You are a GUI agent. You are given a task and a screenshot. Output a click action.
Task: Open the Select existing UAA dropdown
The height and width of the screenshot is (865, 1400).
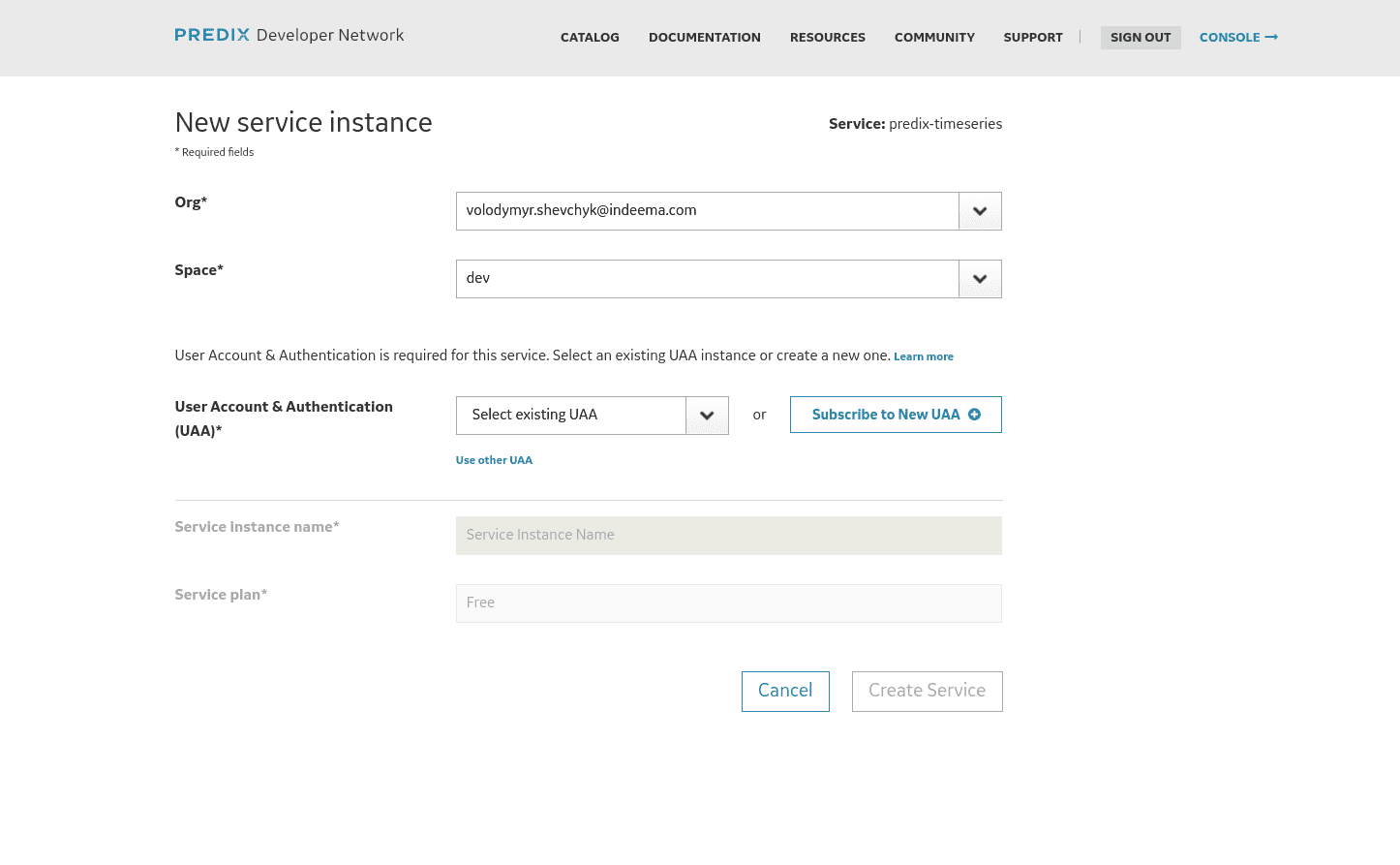tap(706, 415)
